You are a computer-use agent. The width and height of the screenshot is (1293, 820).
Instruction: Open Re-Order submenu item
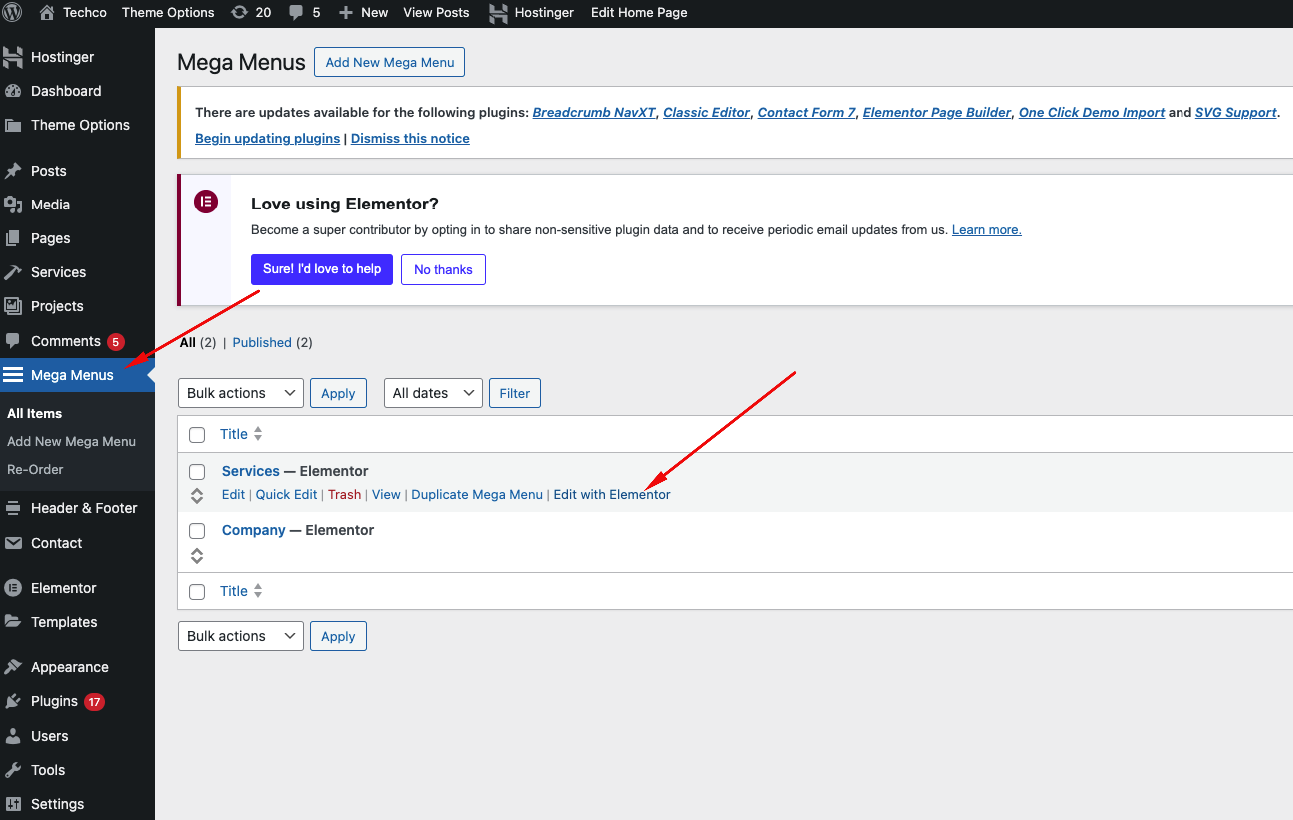(35, 469)
